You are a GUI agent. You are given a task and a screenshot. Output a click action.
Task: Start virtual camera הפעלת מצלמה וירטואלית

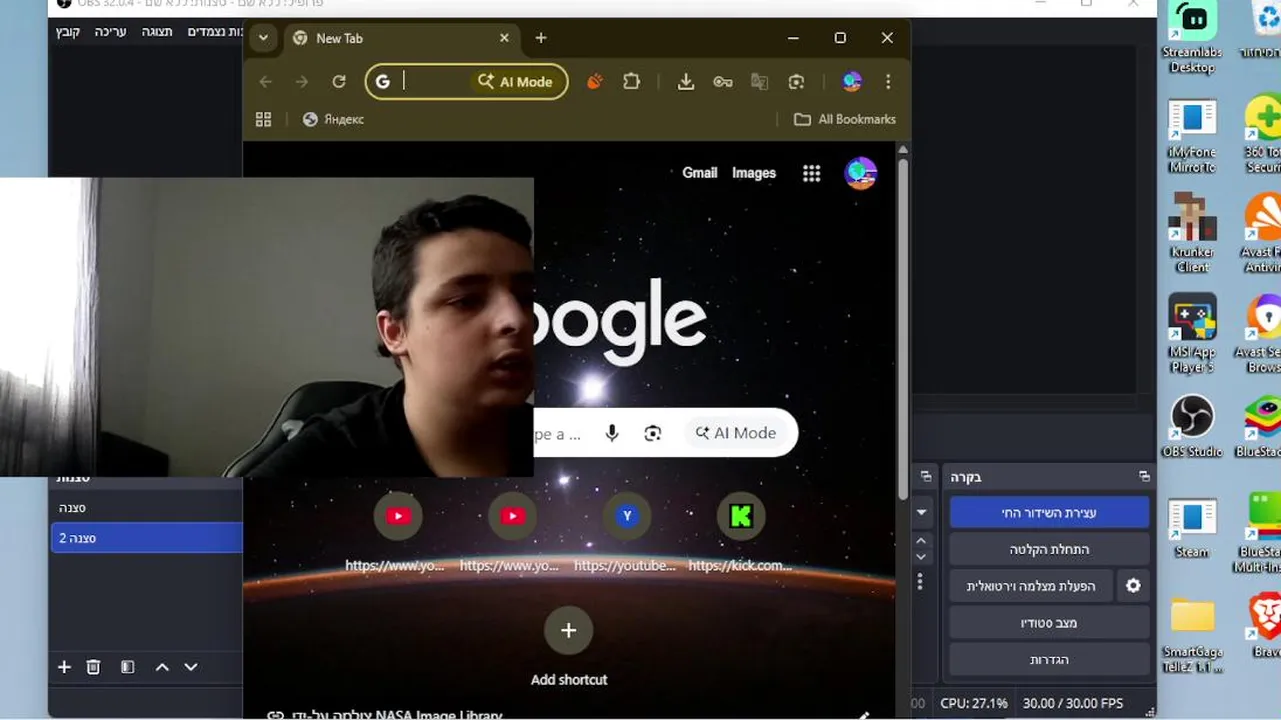coord(1031,587)
